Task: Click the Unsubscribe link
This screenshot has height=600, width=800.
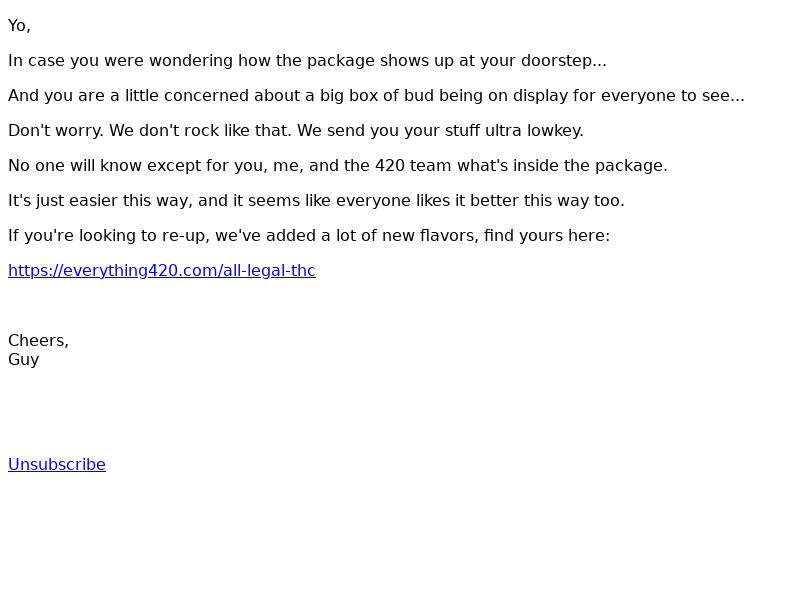Action: [57, 464]
